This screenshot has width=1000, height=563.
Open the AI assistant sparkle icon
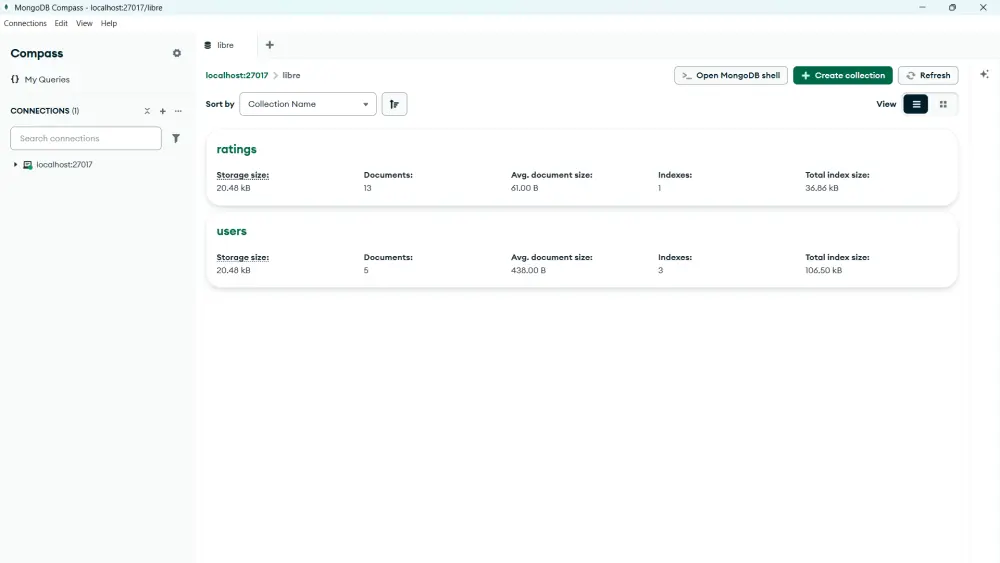click(985, 75)
